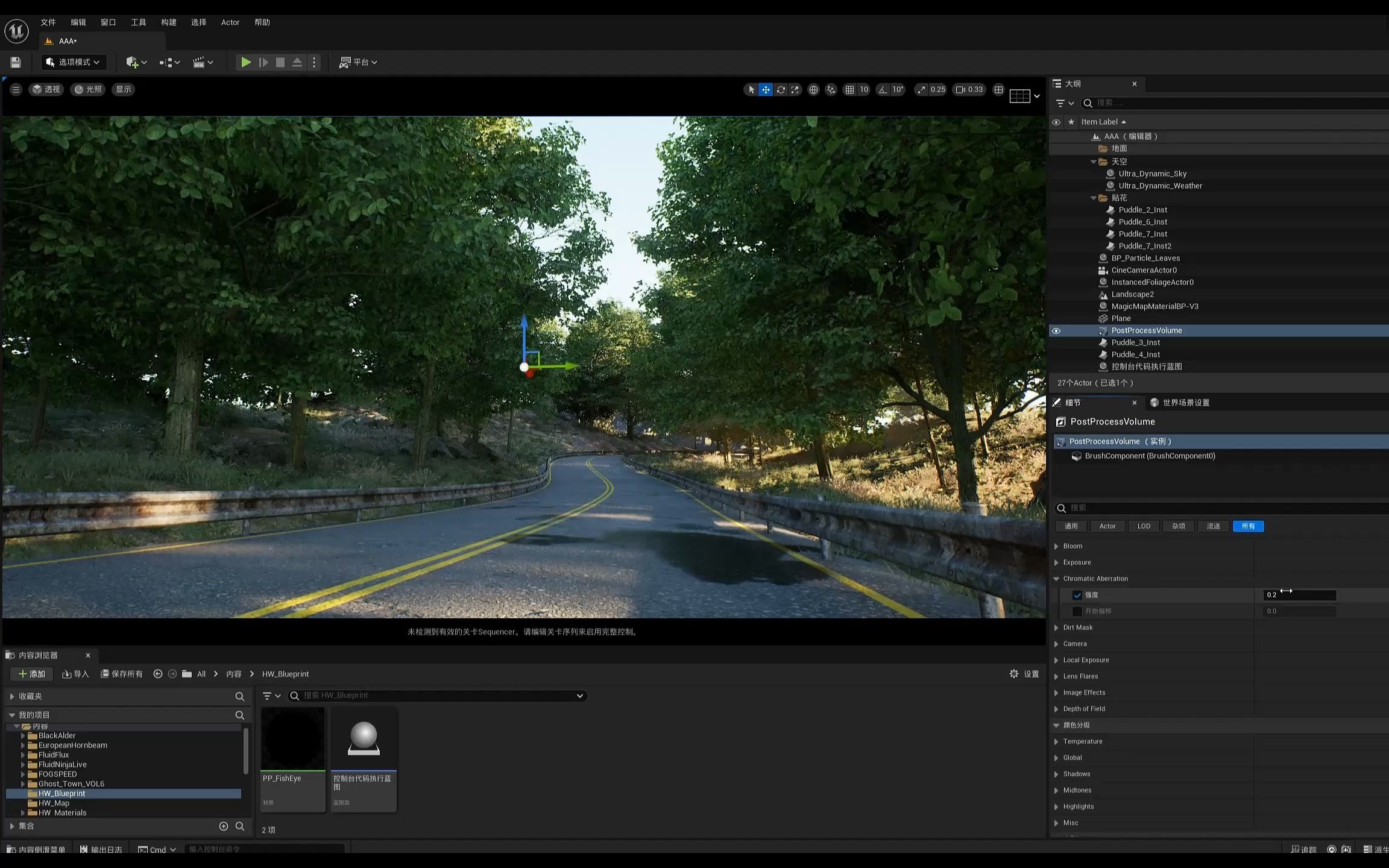The height and width of the screenshot is (868, 1389).
Task: Open the 选项模式 mode dropdown
Action: point(74,62)
